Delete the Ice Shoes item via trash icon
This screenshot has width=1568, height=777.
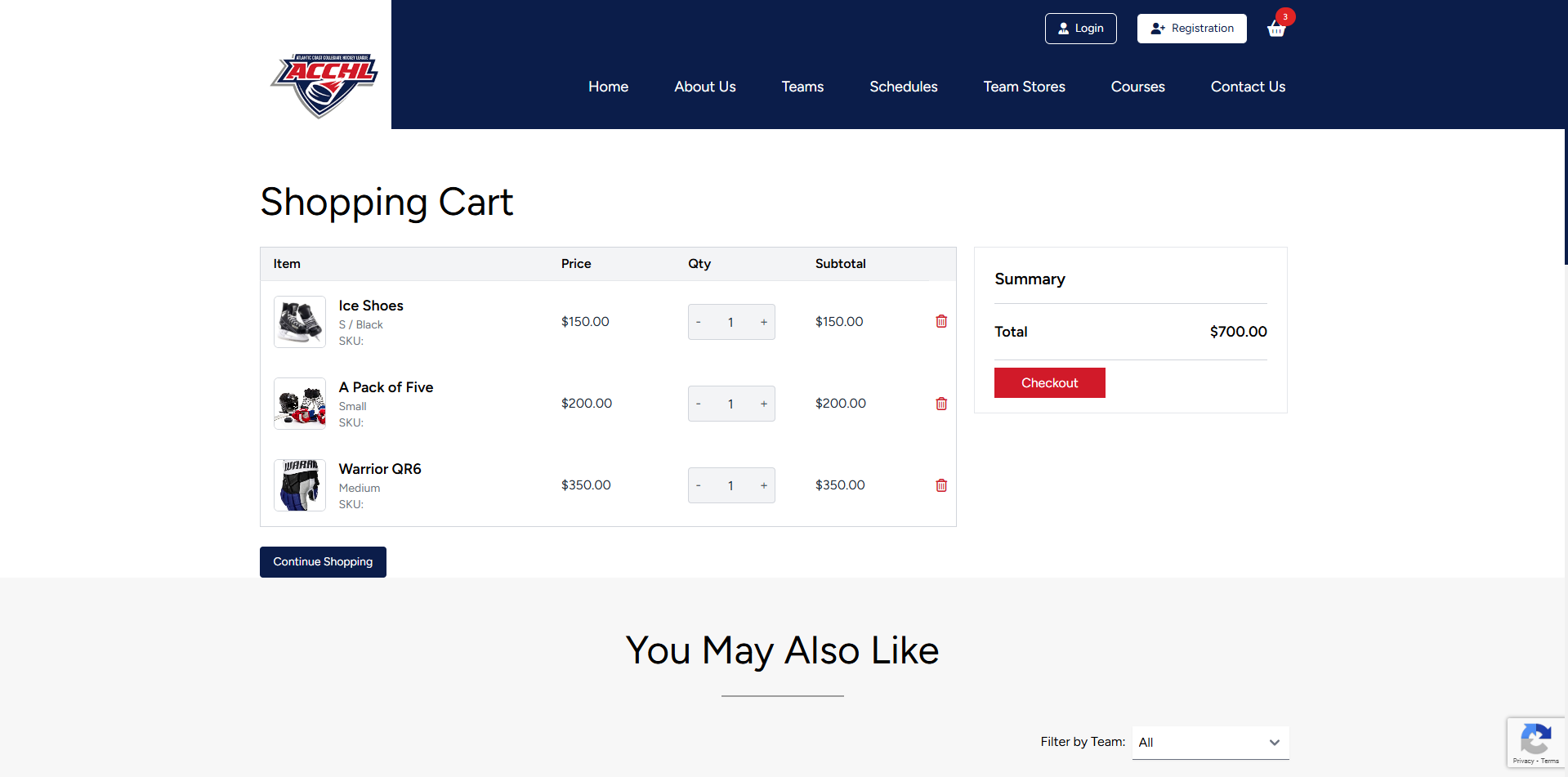940,321
